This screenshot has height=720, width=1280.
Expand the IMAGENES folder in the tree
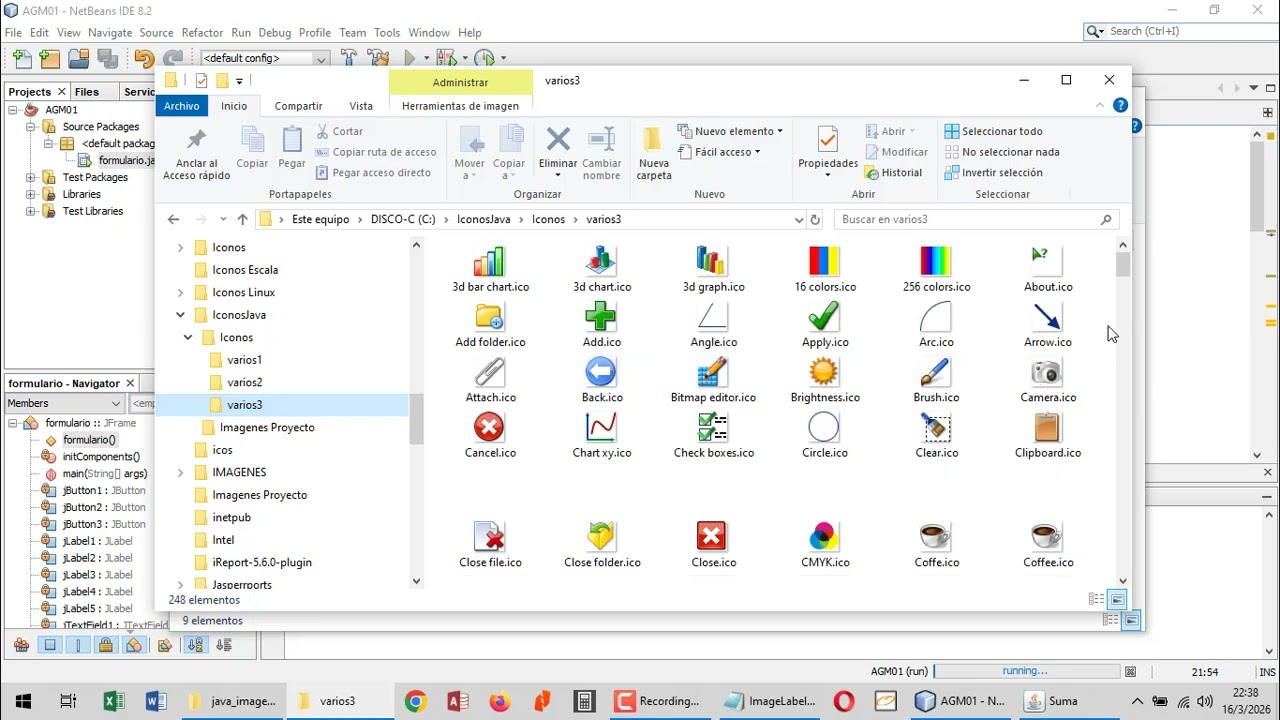[x=180, y=472]
